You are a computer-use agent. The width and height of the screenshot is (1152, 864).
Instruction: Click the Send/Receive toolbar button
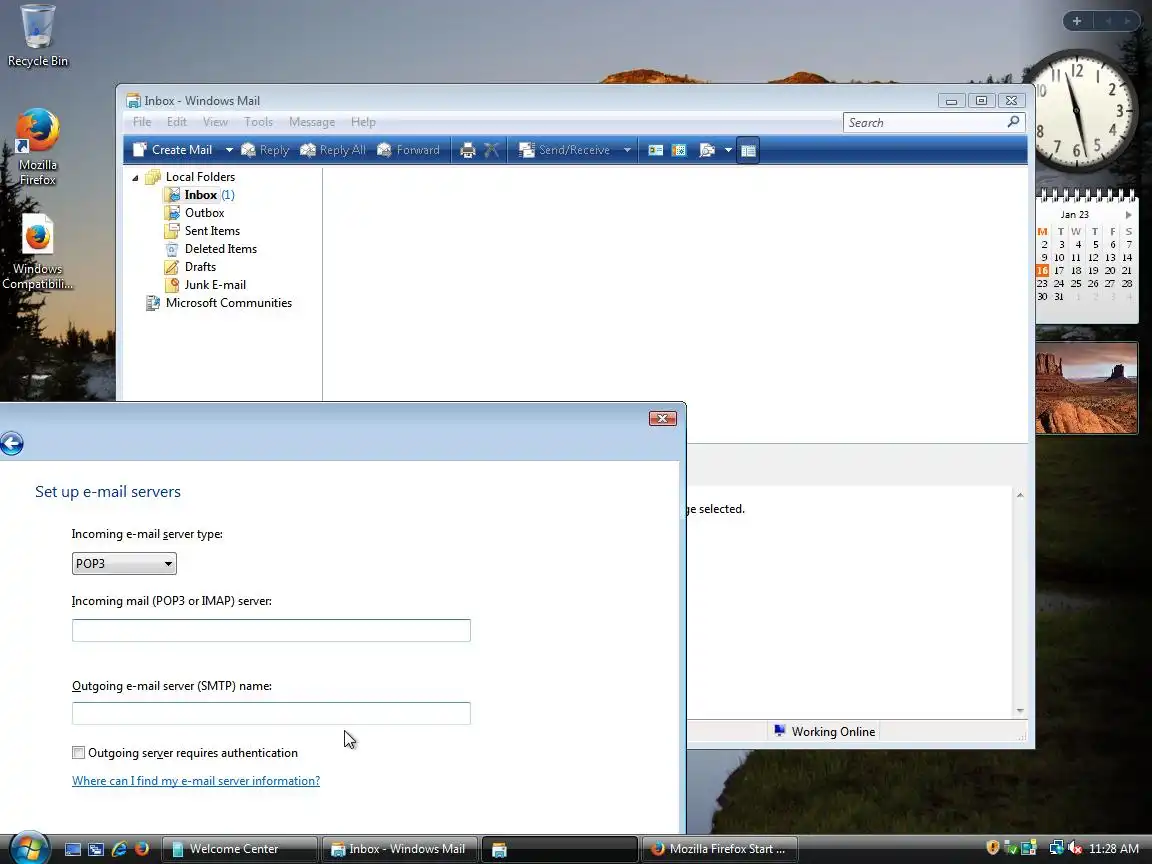[x=564, y=150]
